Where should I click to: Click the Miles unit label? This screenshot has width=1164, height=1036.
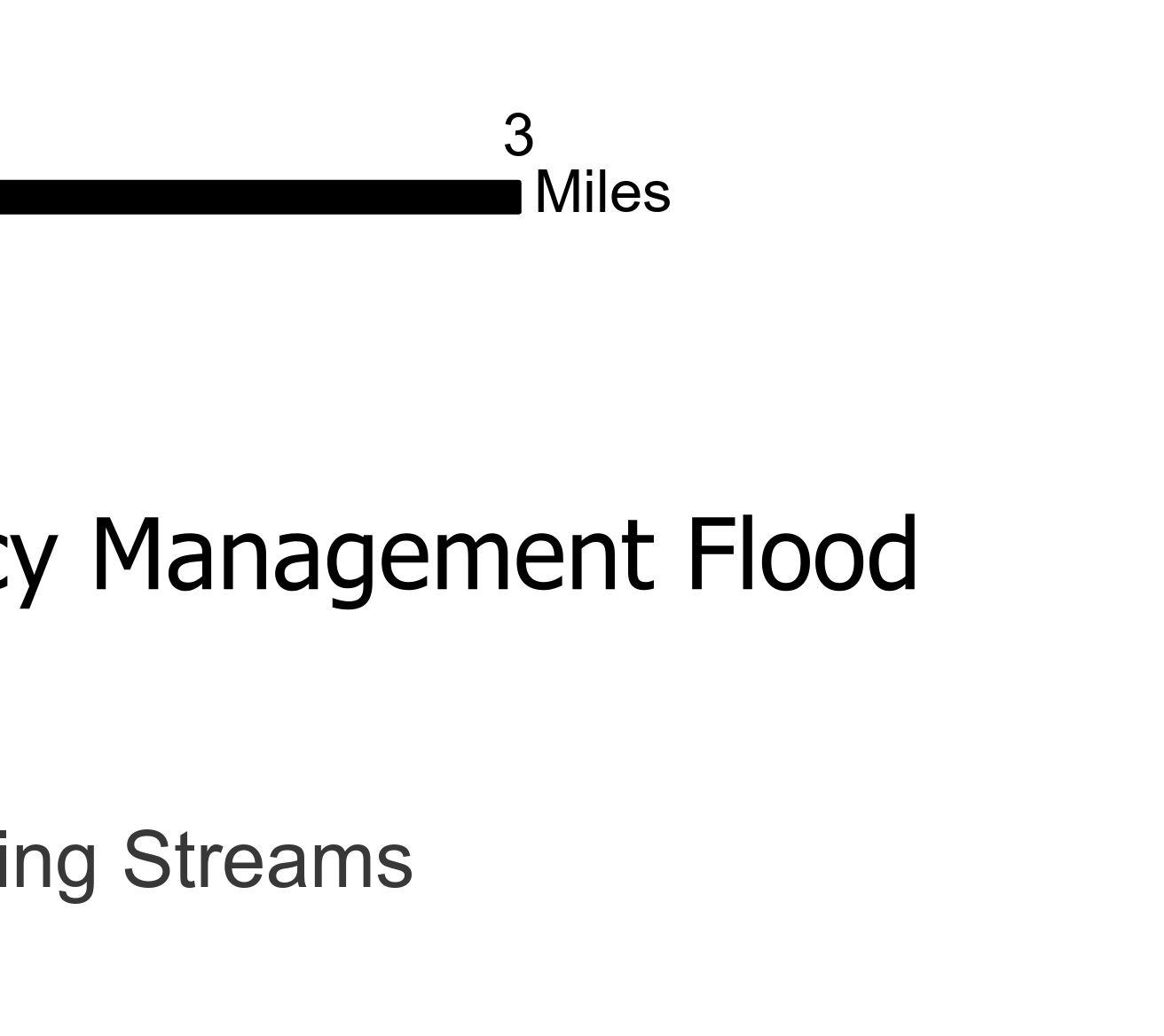tap(602, 193)
